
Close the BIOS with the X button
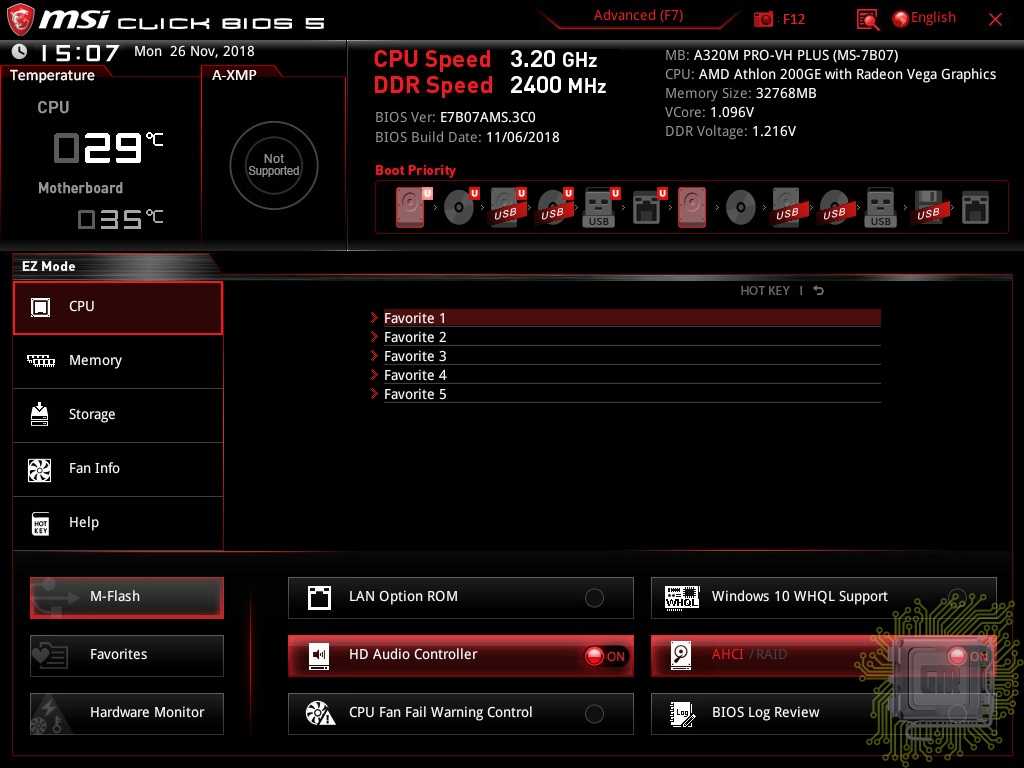[x=995, y=20]
